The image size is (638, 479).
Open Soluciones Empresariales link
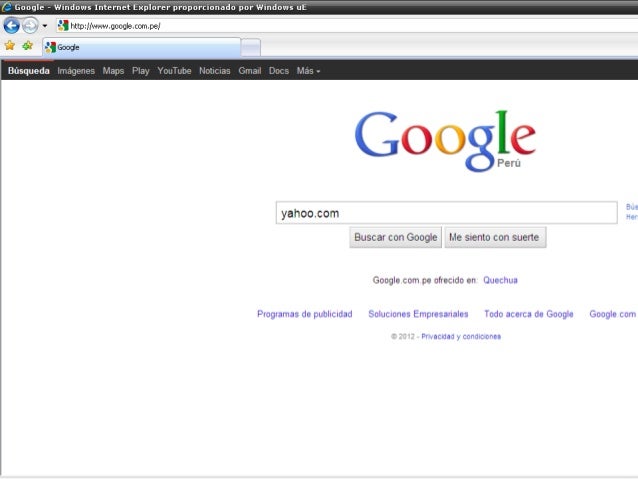point(418,314)
